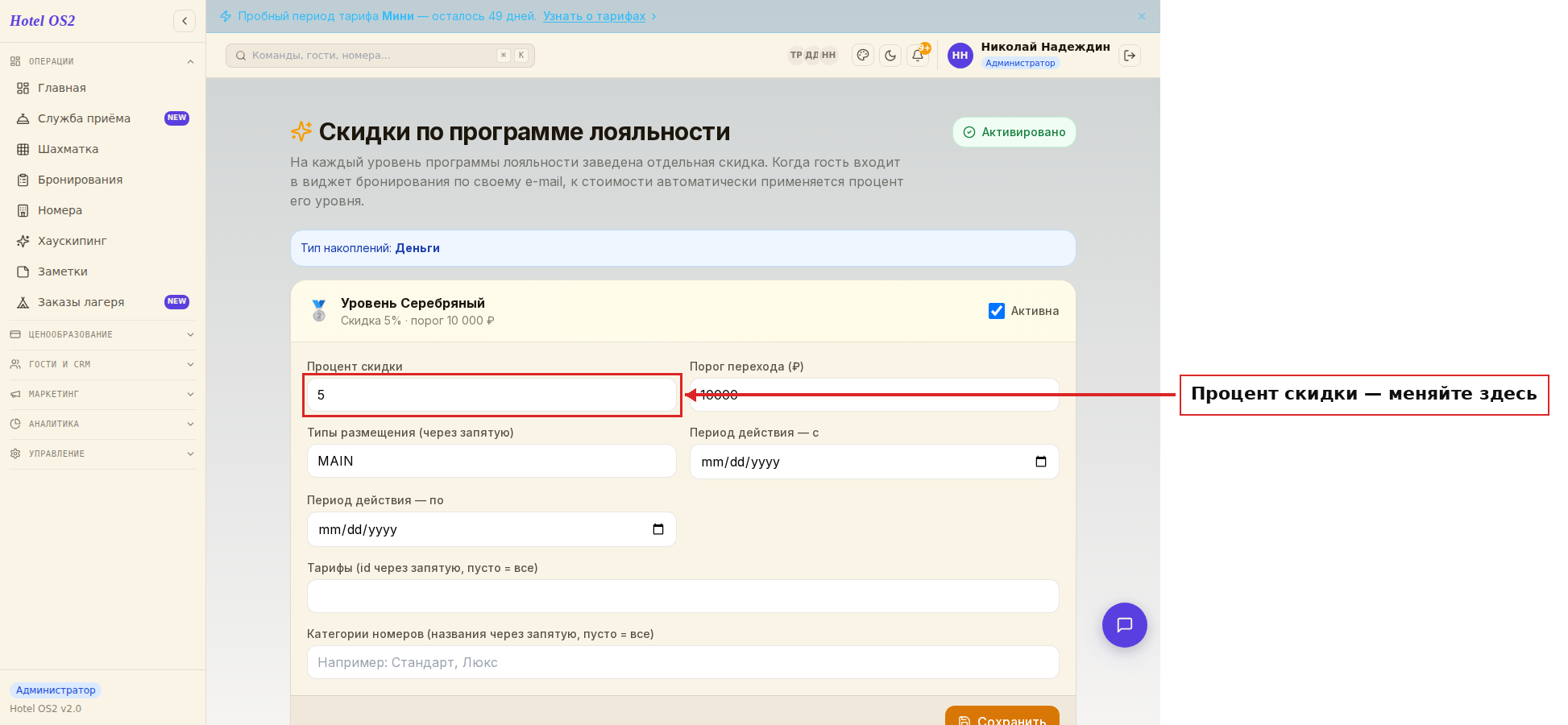Expand the МАРКЕТИНГ sidebar group
The image size is (1568, 725).
pos(102,394)
